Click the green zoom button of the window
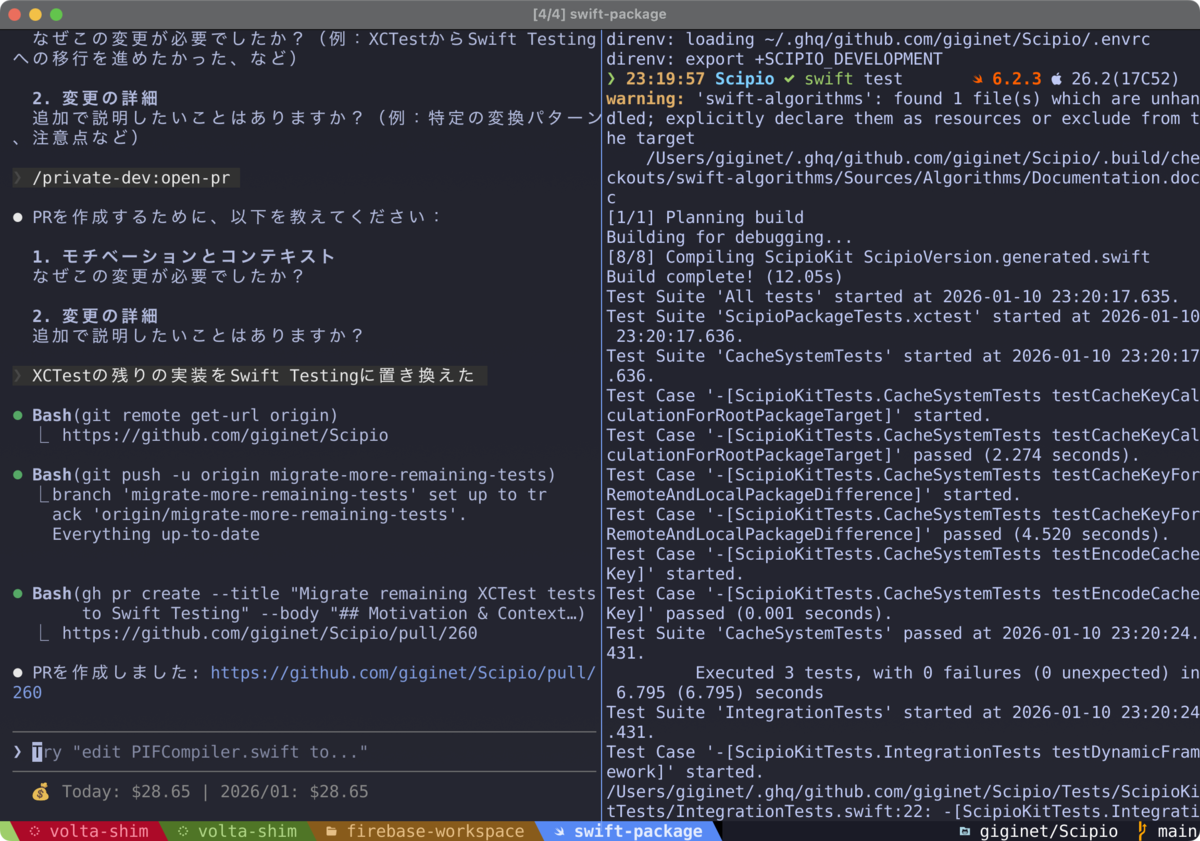 (56, 15)
